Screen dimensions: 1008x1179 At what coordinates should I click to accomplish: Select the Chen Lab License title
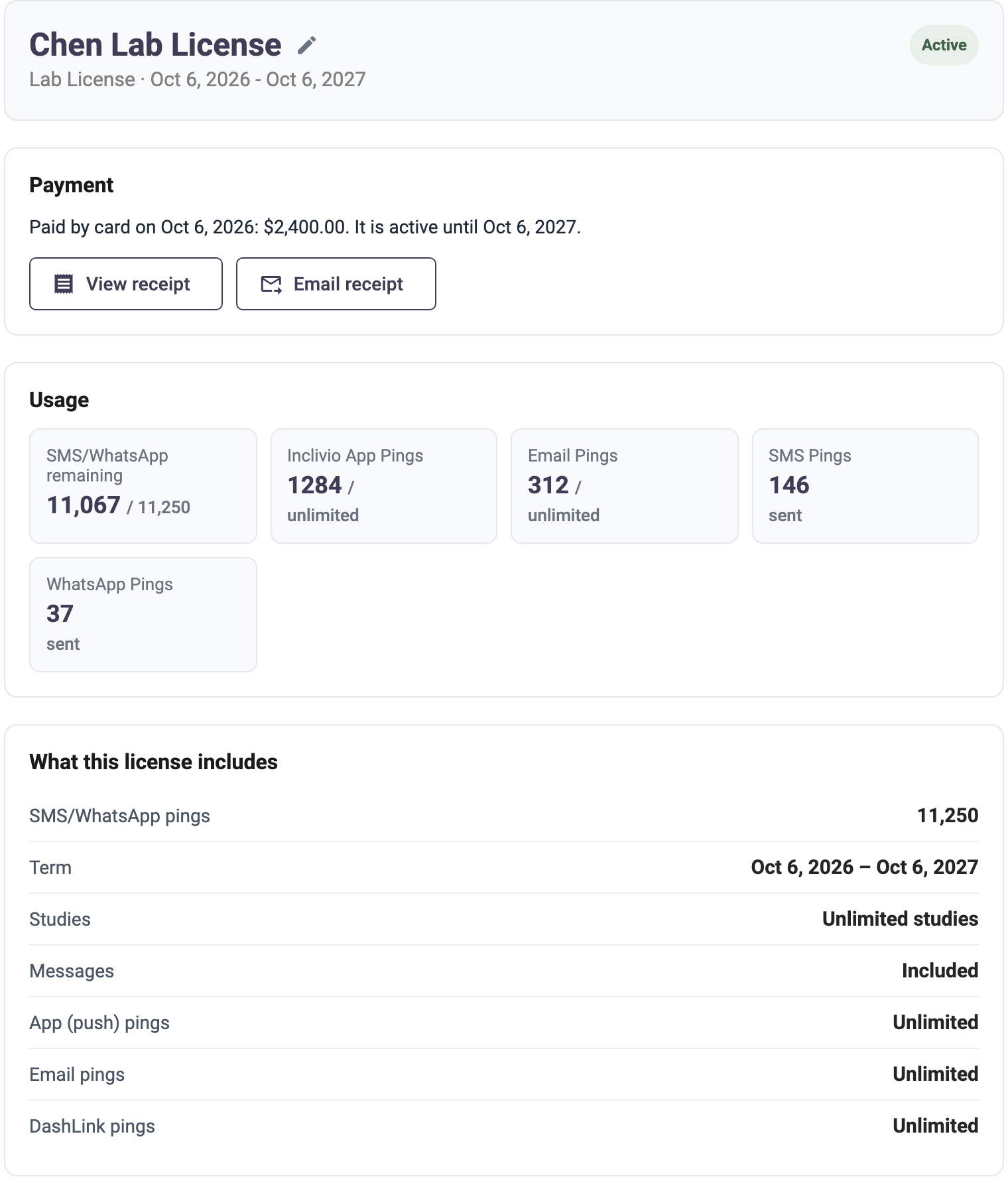155,45
